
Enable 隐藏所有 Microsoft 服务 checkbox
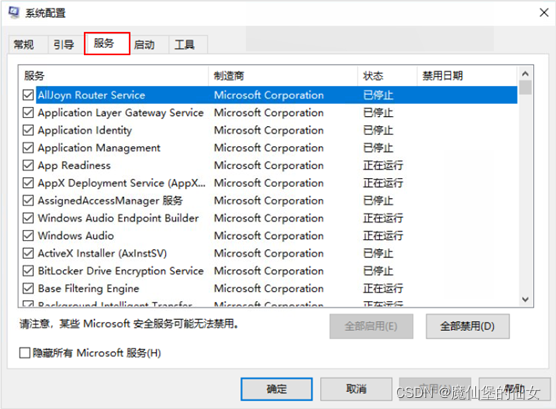[x=24, y=353]
